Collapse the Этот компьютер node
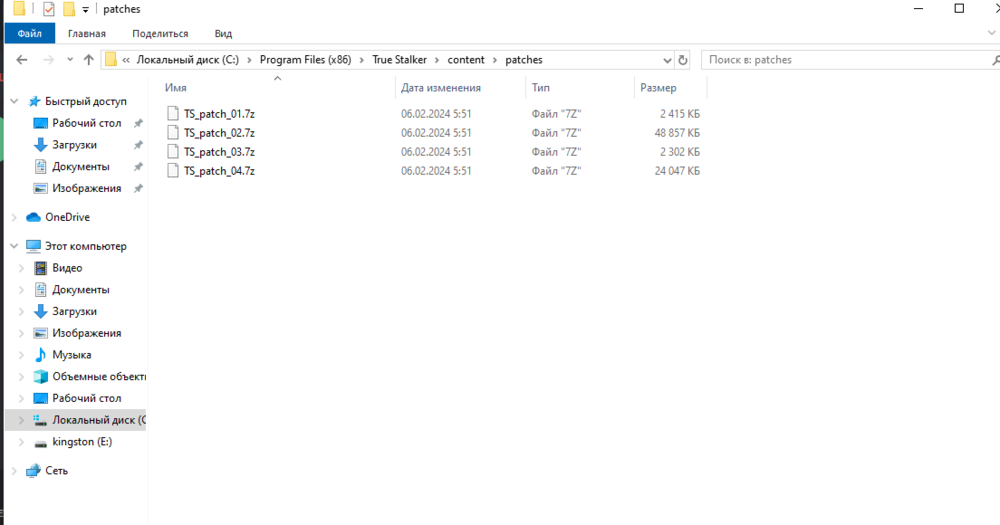 tap(14, 246)
